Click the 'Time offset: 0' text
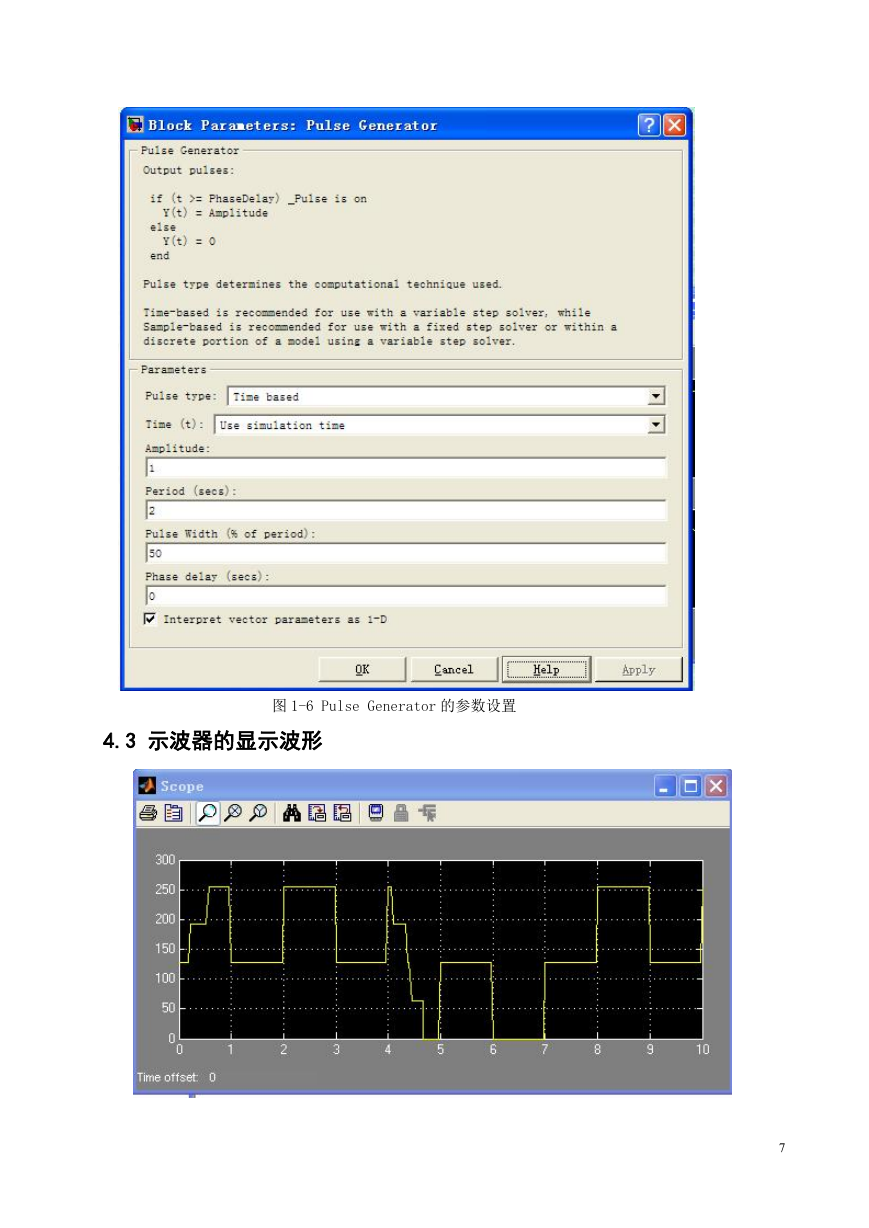Screen dimensions: 869x1228 (x=176, y=1077)
